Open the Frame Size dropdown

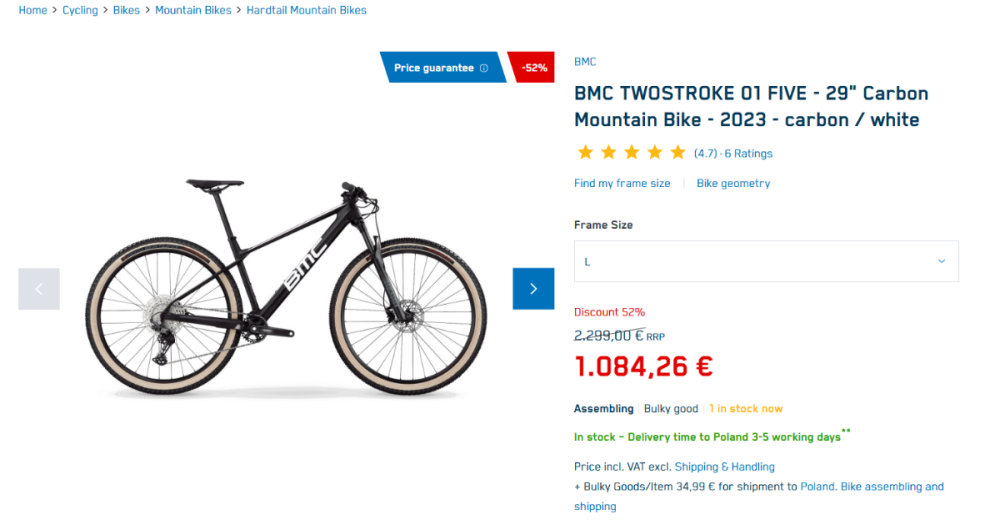click(765, 261)
